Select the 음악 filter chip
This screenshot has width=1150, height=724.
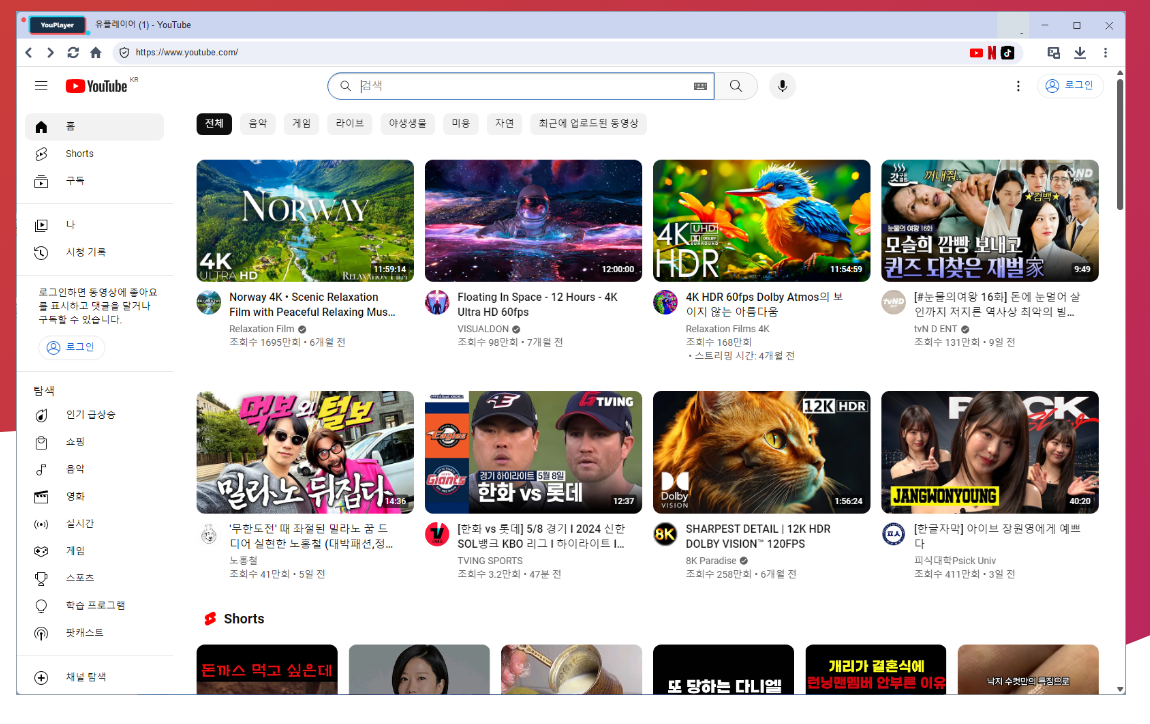[258, 124]
